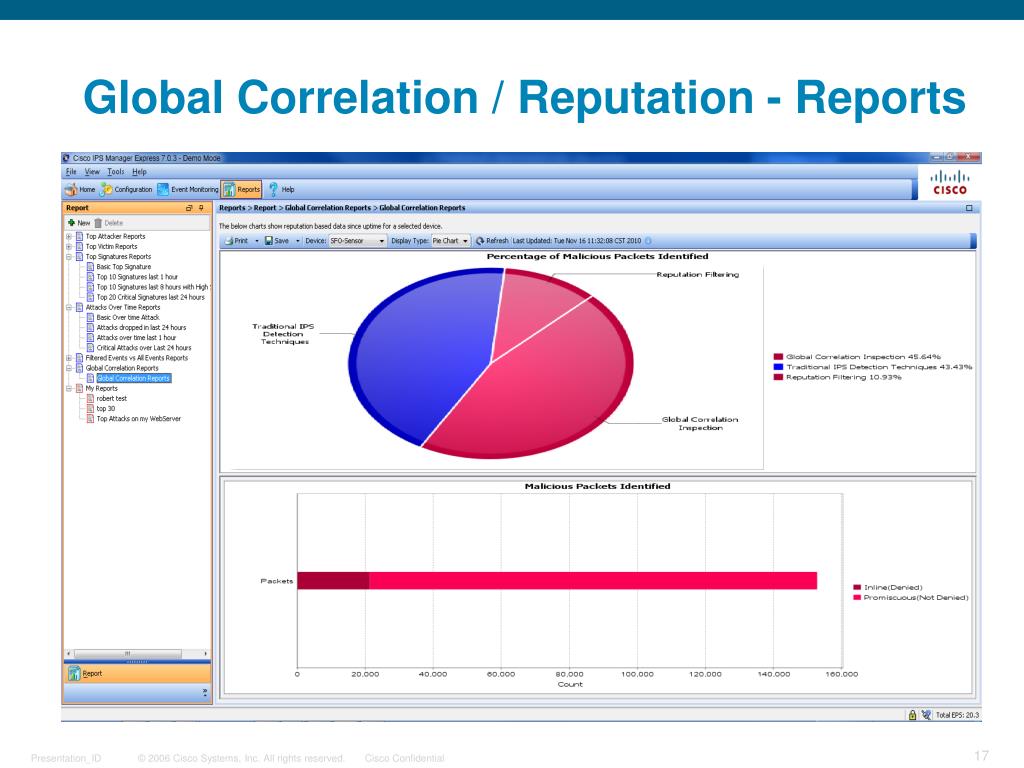
Task: Collapse the Top Signatures Reports node
Action: click(x=69, y=257)
